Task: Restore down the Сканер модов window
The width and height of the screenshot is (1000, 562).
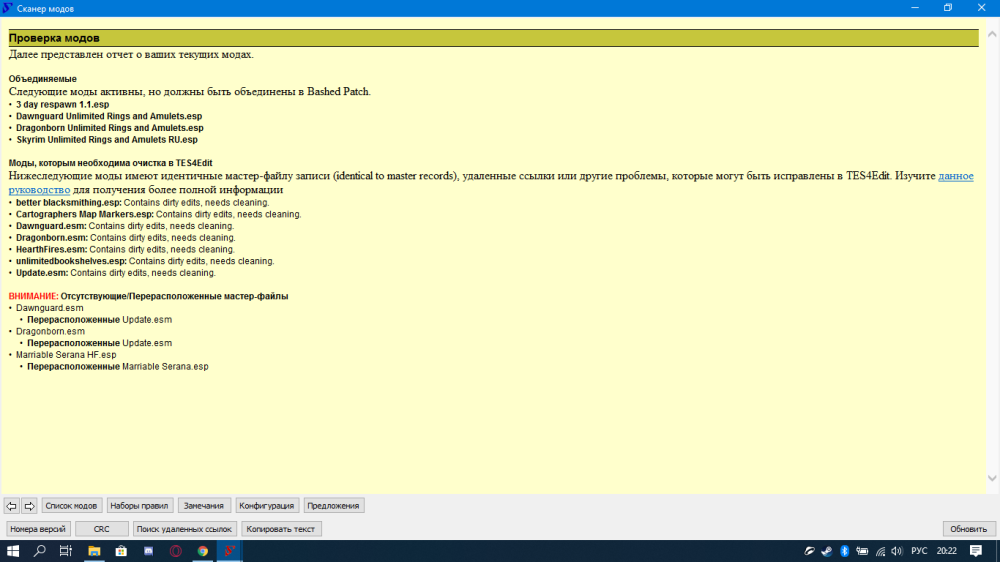Action: [x=948, y=8]
